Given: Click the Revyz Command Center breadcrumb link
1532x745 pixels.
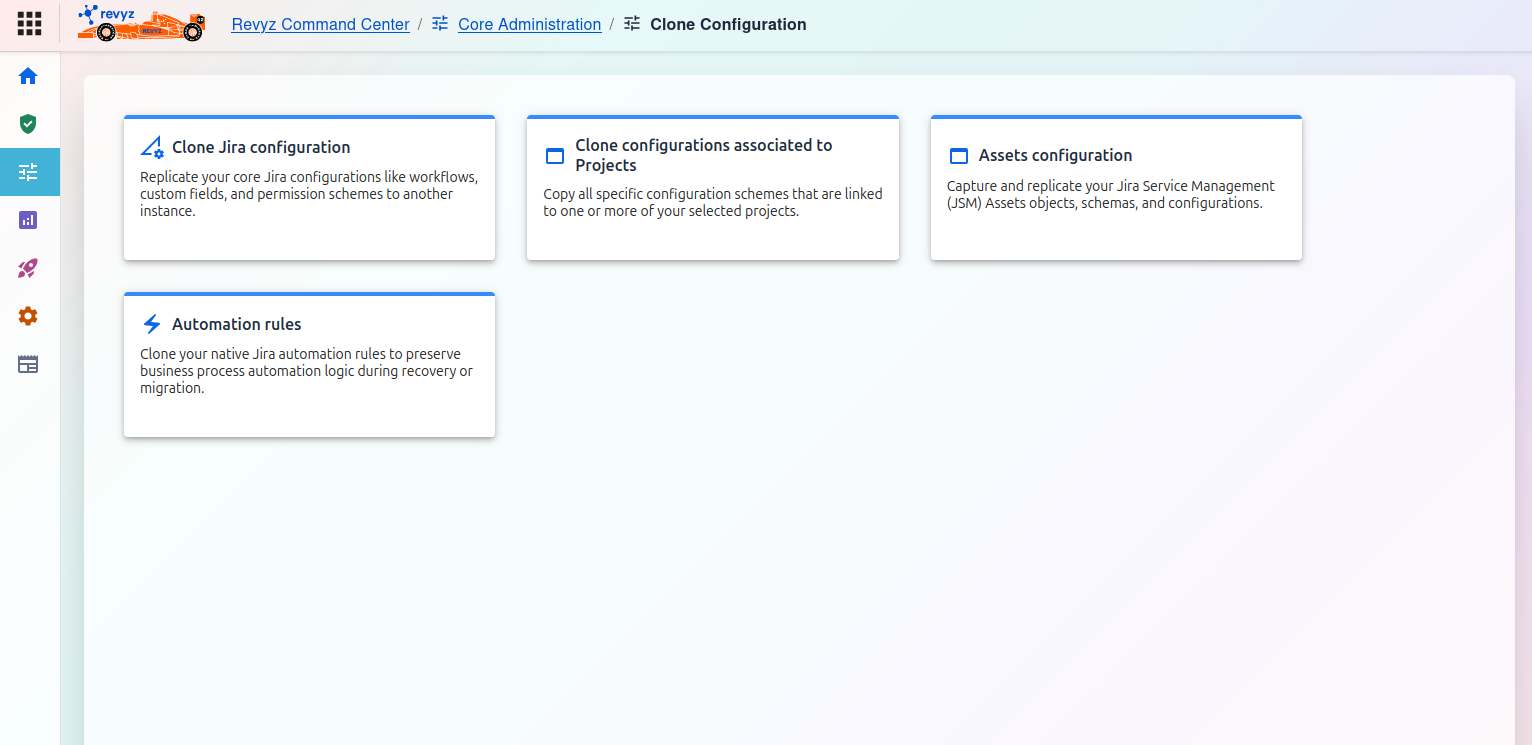Looking at the screenshot, I should point(320,24).
